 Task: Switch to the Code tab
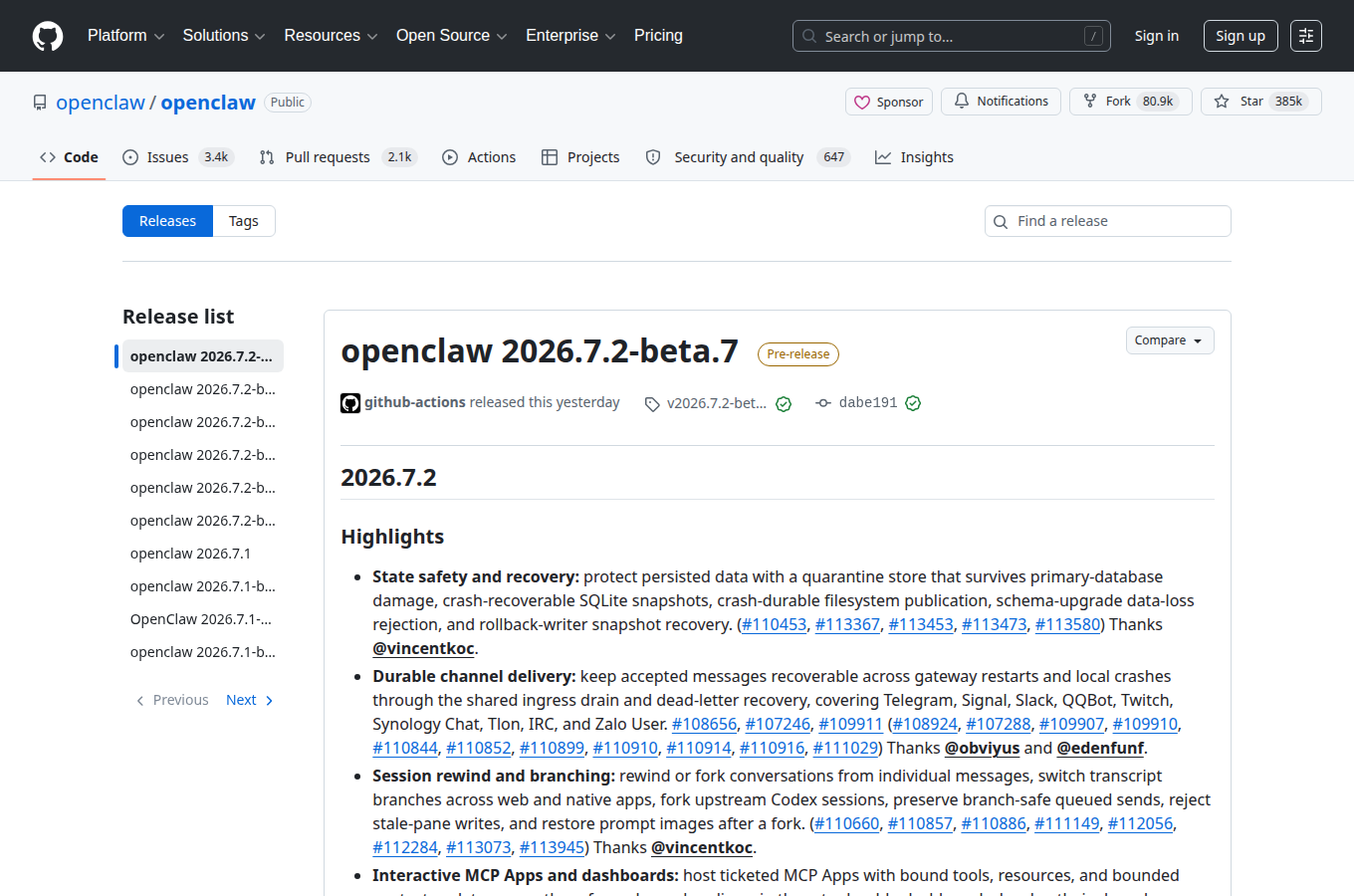tap(69, 157)
